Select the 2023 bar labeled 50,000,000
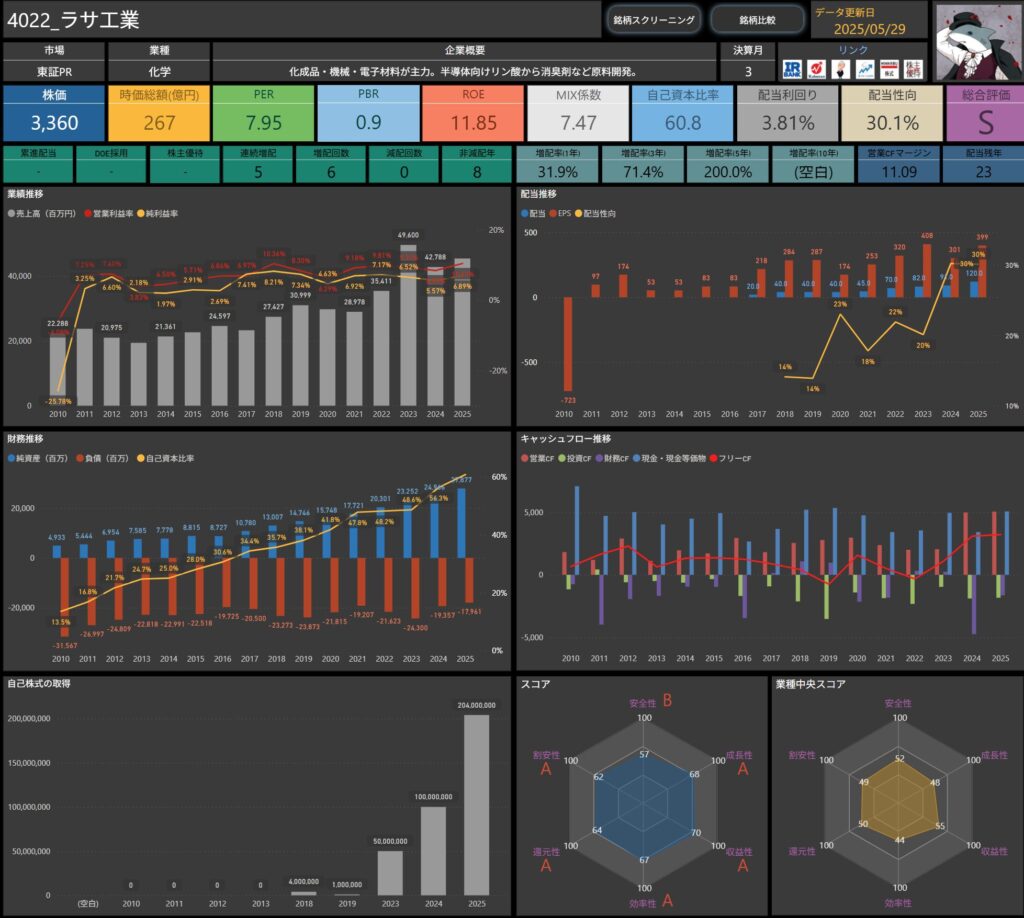Viewport: 1024px width, 918px height. pos(391,873)
